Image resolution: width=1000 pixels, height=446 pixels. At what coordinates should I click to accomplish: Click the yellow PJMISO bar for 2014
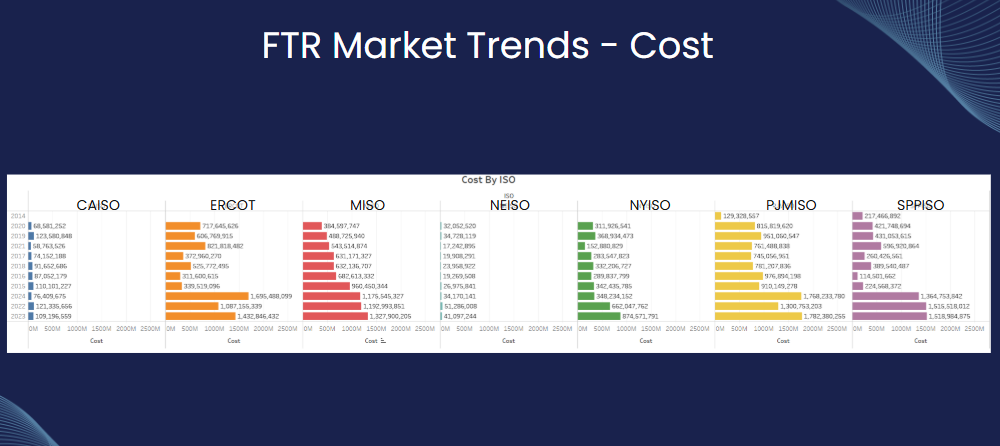(x=718, y=216)
